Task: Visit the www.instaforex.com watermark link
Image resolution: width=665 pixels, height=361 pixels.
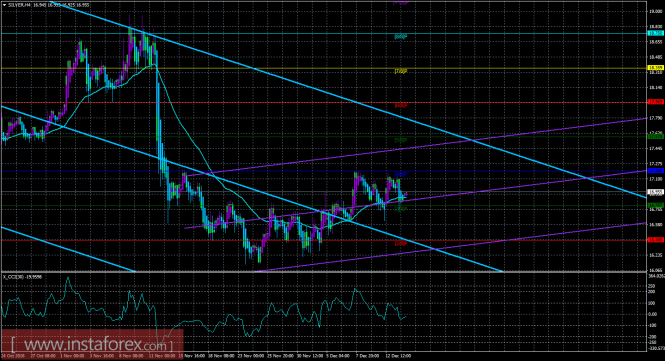Action: 90,344
